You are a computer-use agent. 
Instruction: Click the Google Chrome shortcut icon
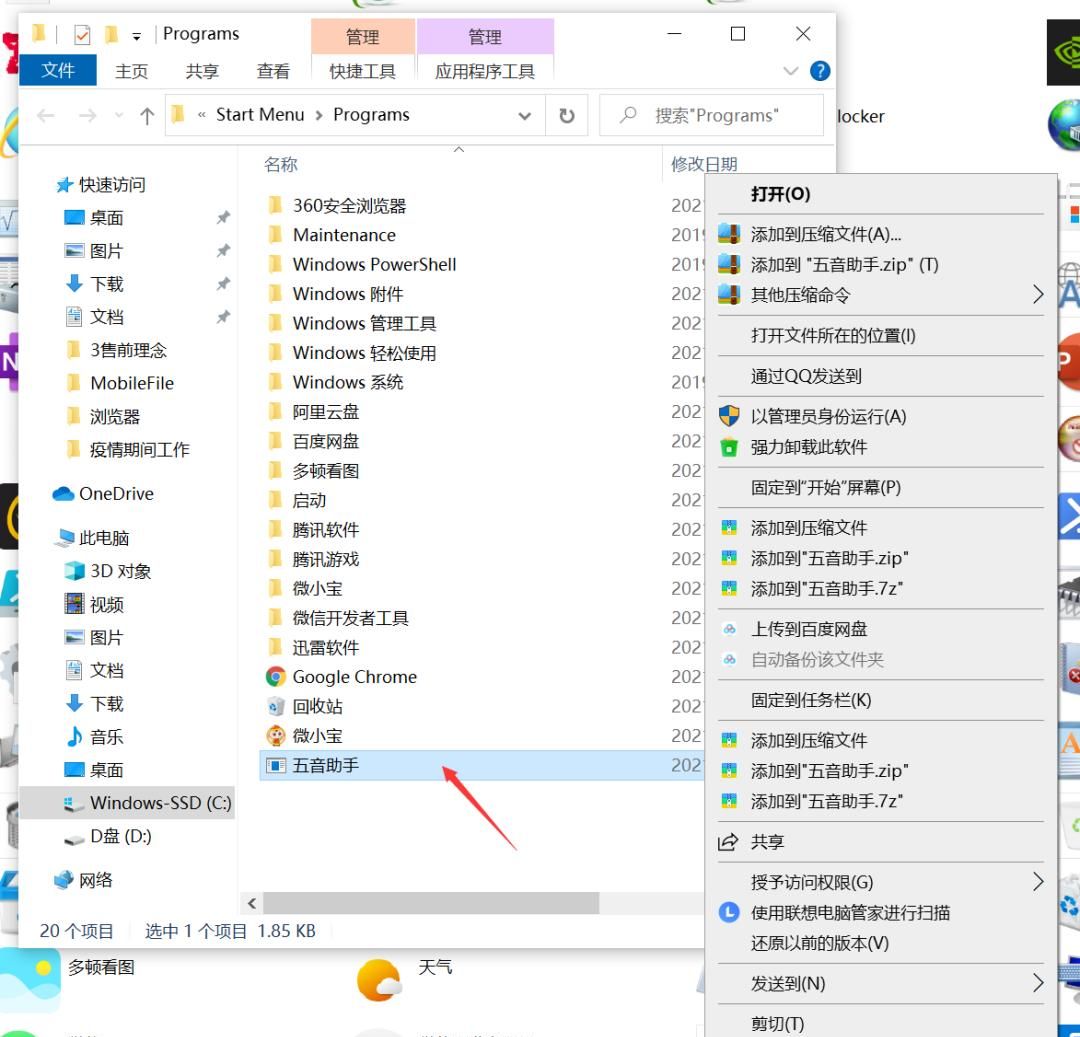276,677
